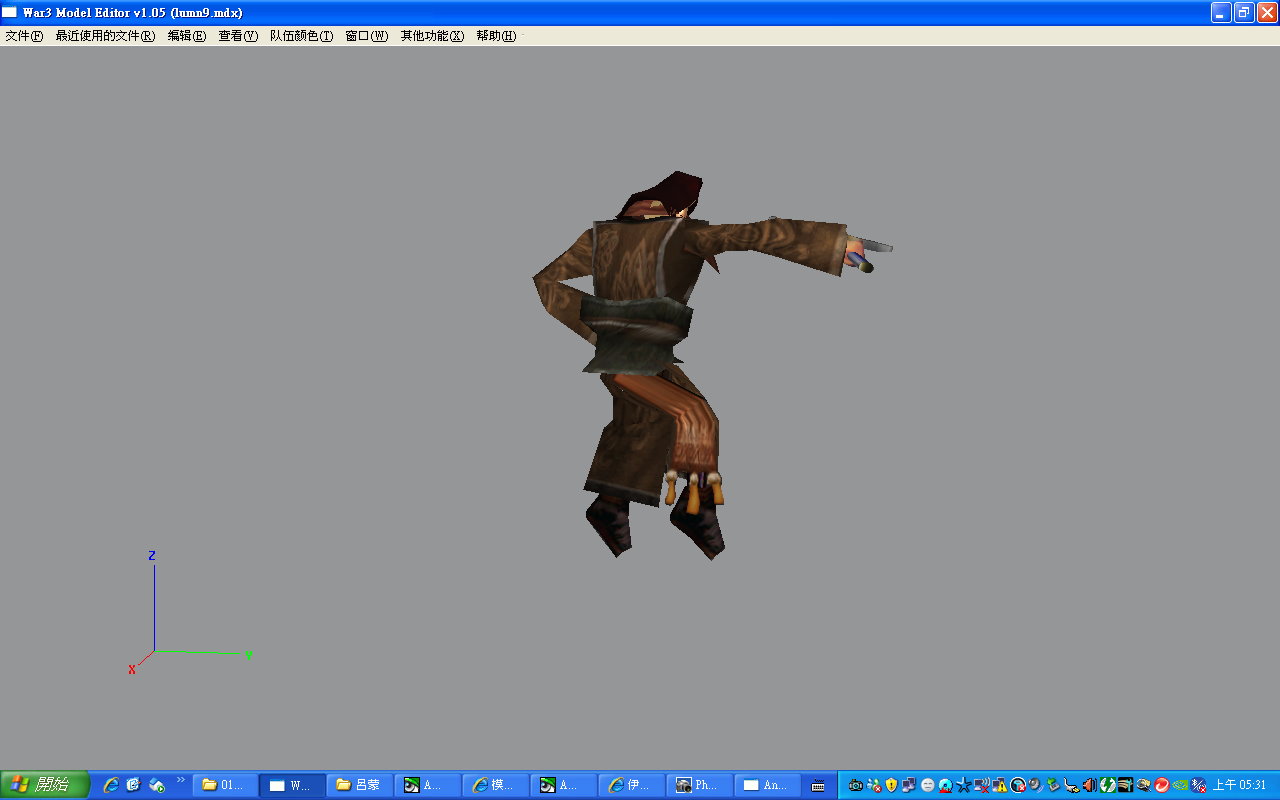Open the 文件(F) menu

pyautogui.click(x=24, y=36)
